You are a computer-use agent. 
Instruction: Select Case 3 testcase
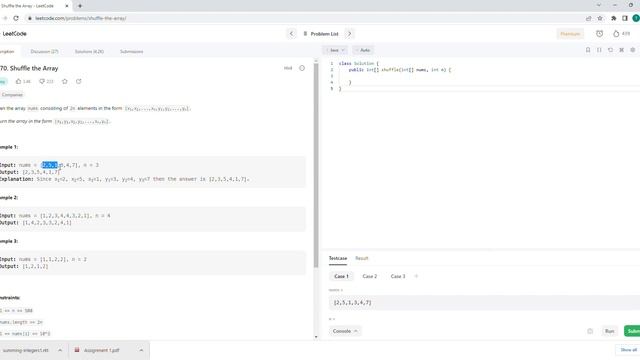(x=398, y=276)
